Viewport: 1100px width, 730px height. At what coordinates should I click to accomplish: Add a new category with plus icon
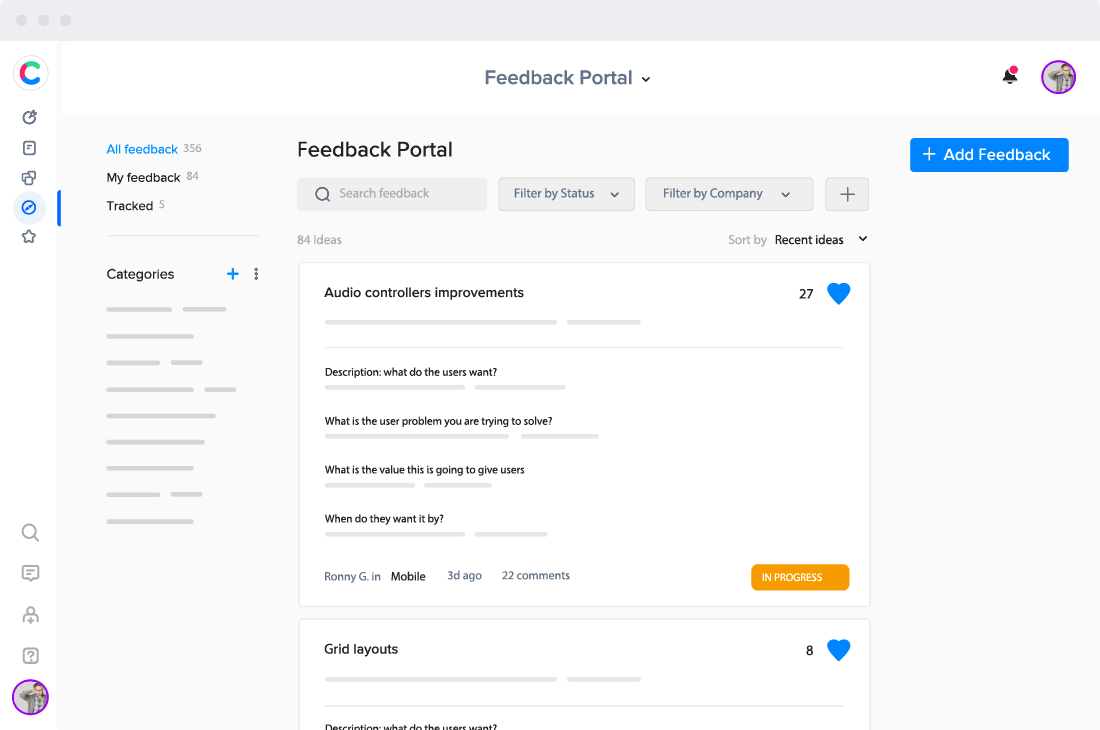(233, 274)
